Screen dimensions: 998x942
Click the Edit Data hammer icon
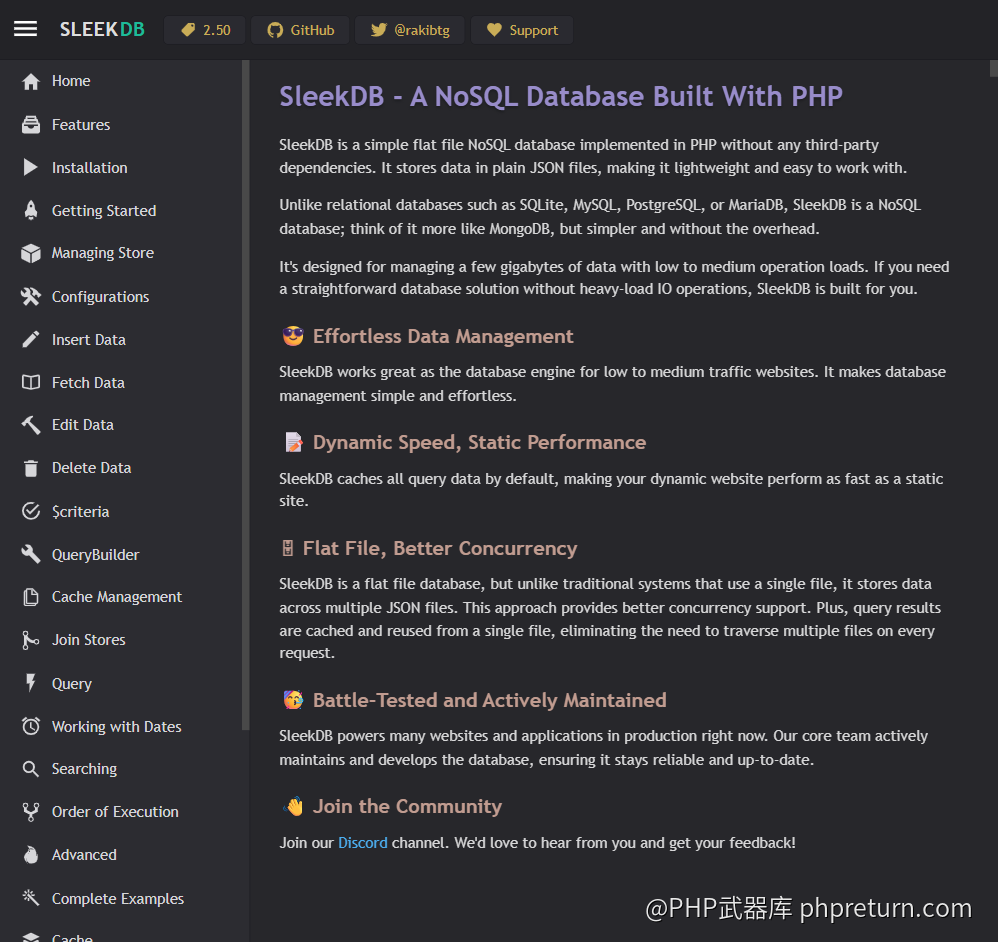(x=31, y=425)
